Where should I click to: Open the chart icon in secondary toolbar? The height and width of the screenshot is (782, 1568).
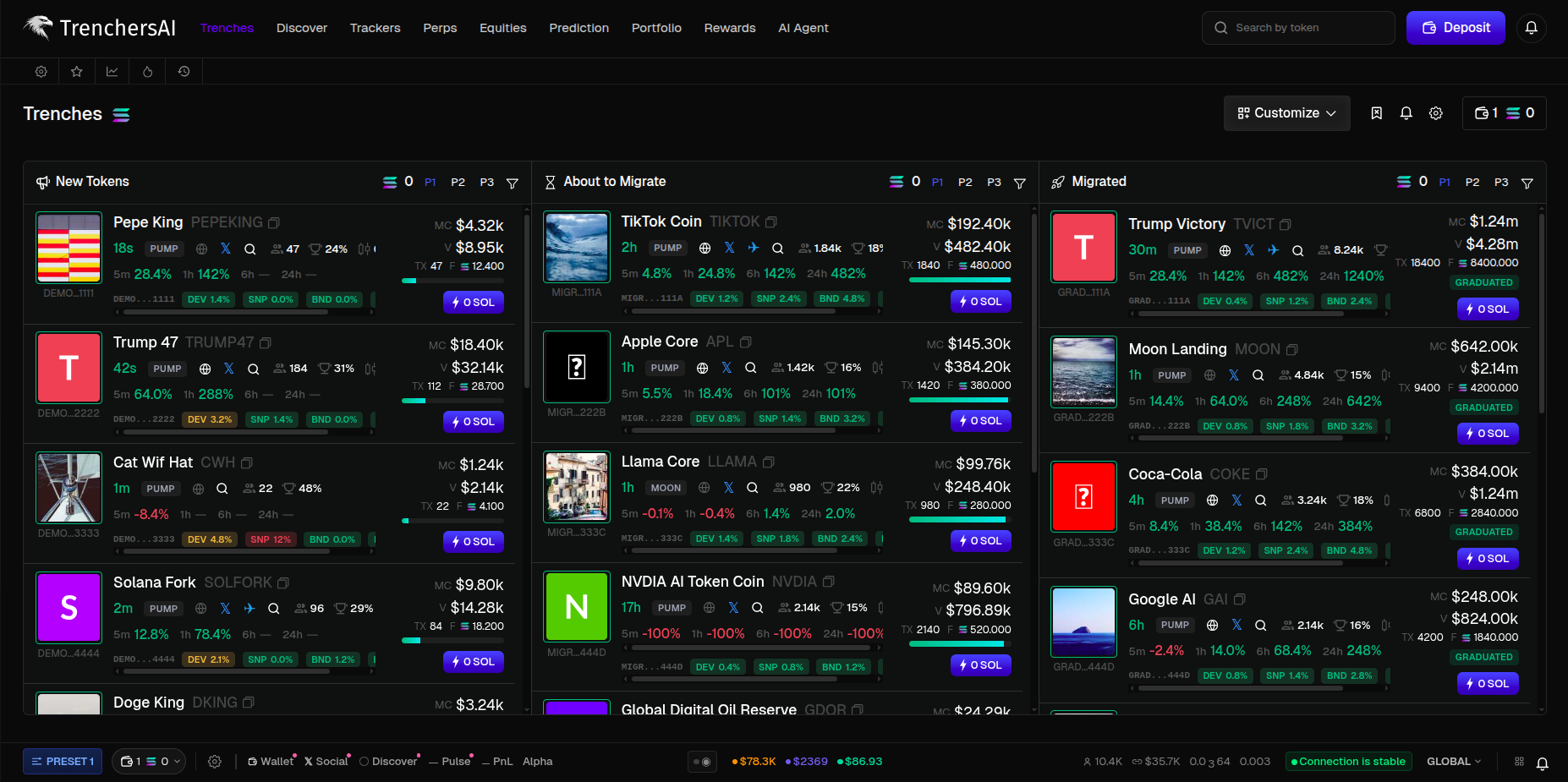point(112,72)
